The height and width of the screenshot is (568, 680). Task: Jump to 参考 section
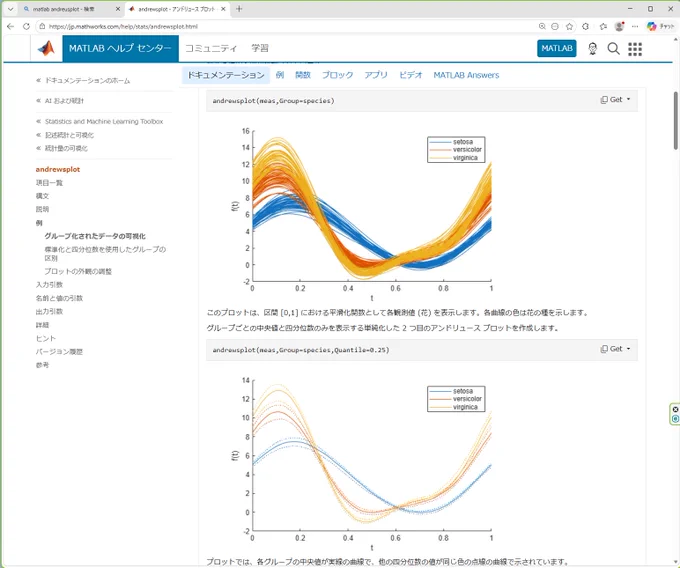click(x=42, y=365)
